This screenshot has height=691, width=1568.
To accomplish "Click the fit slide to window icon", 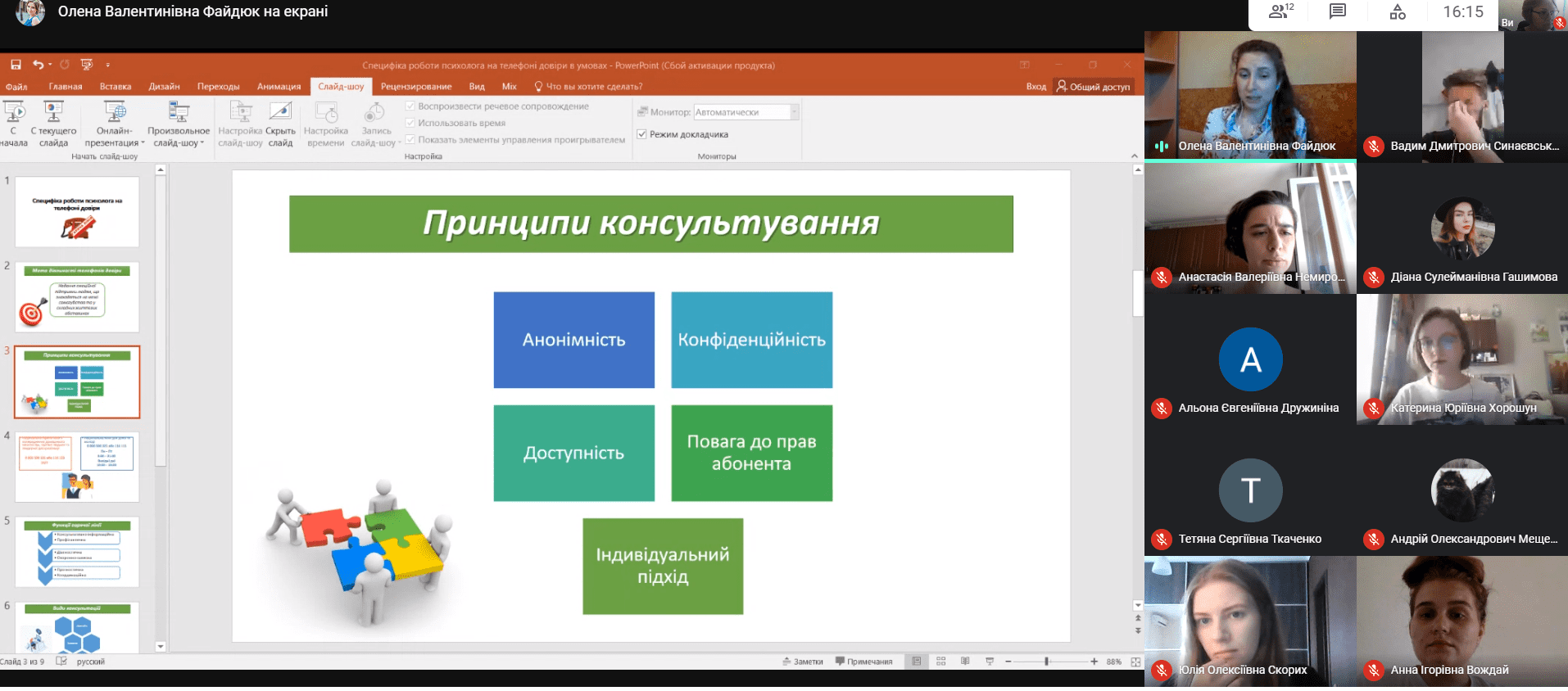I will (1135, 662).
